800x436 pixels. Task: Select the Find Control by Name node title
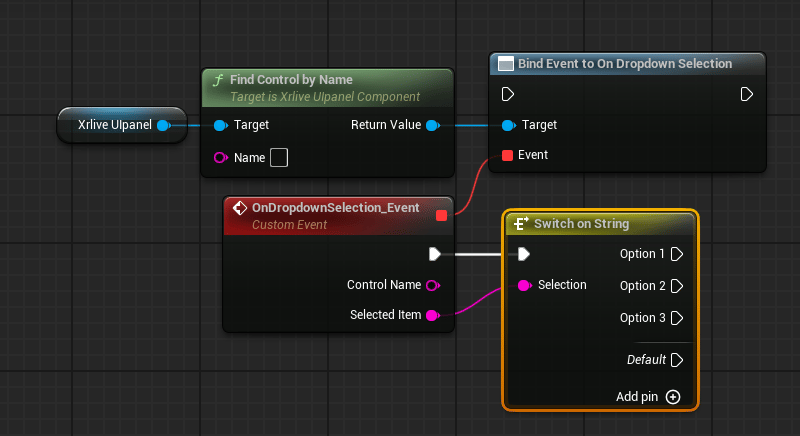(291, 80)
